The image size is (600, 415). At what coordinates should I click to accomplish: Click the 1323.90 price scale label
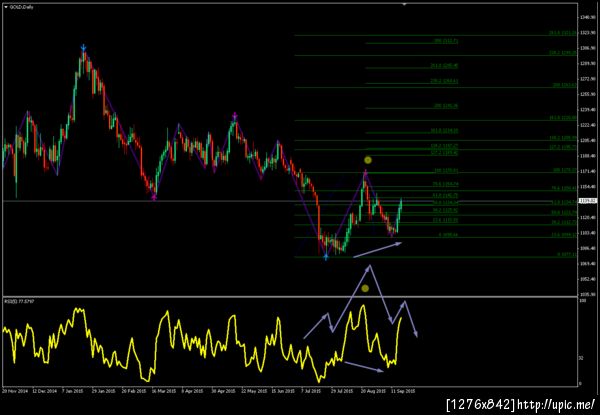click(586, 33)
